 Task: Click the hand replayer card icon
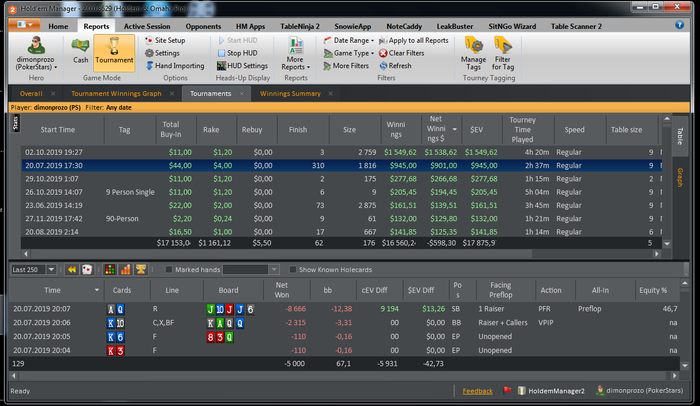pos(87,269)
